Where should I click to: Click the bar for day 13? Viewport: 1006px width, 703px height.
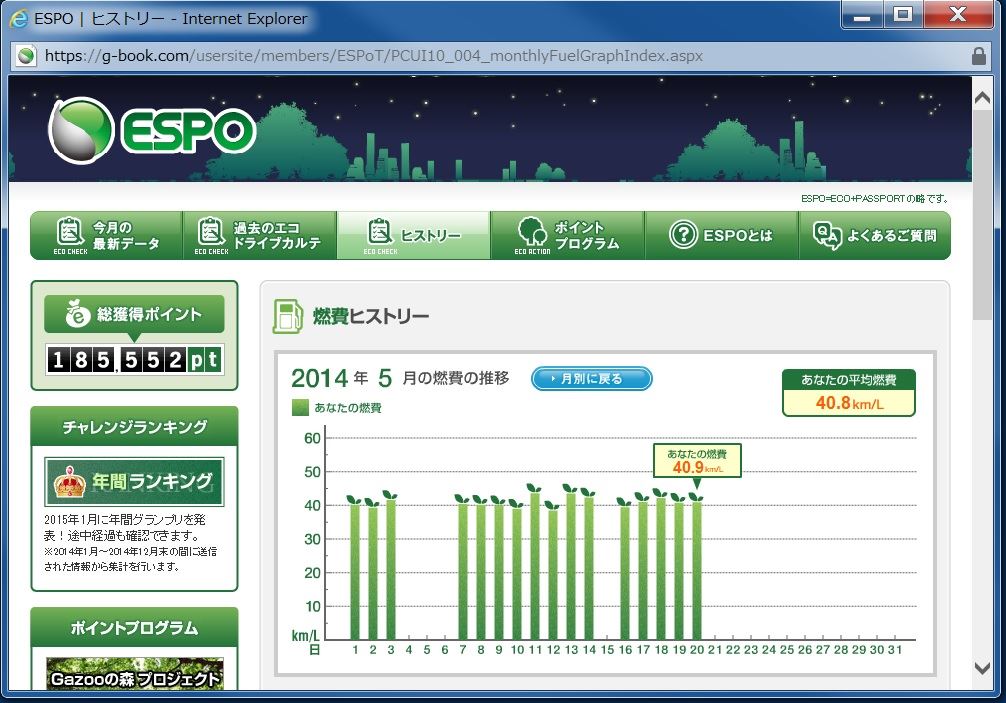click(571, 566)
